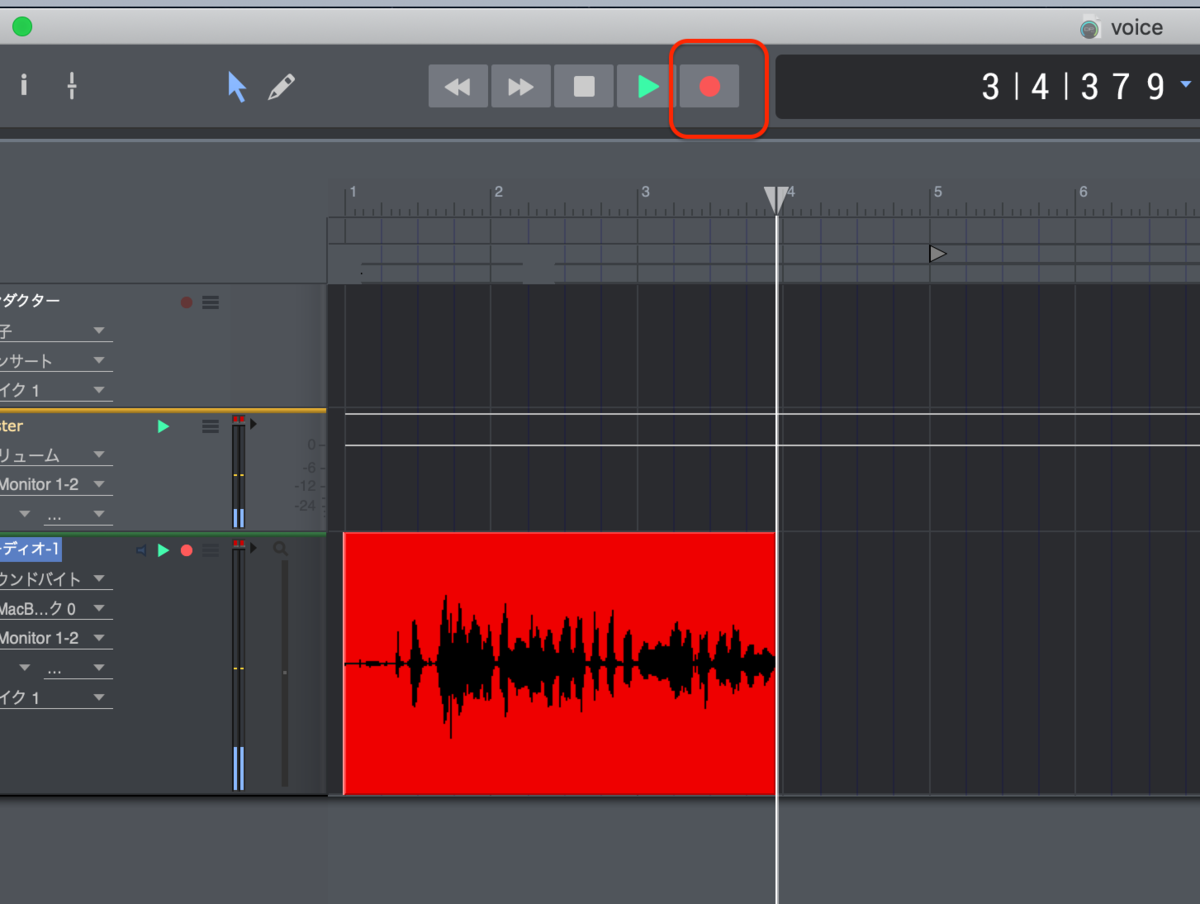Open the Master track's '...' dropdown
The height and width of the screenshot is (904, 1200).
[76, 514]
